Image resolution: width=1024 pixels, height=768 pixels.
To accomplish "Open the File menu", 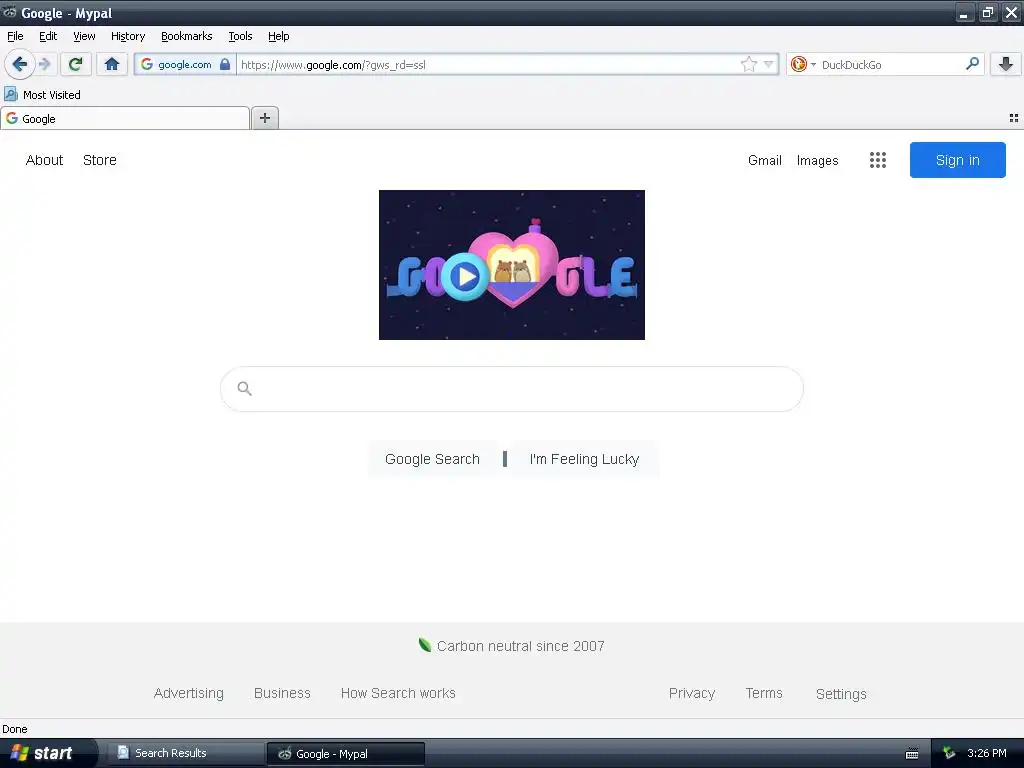I will [x=15, y=37].
